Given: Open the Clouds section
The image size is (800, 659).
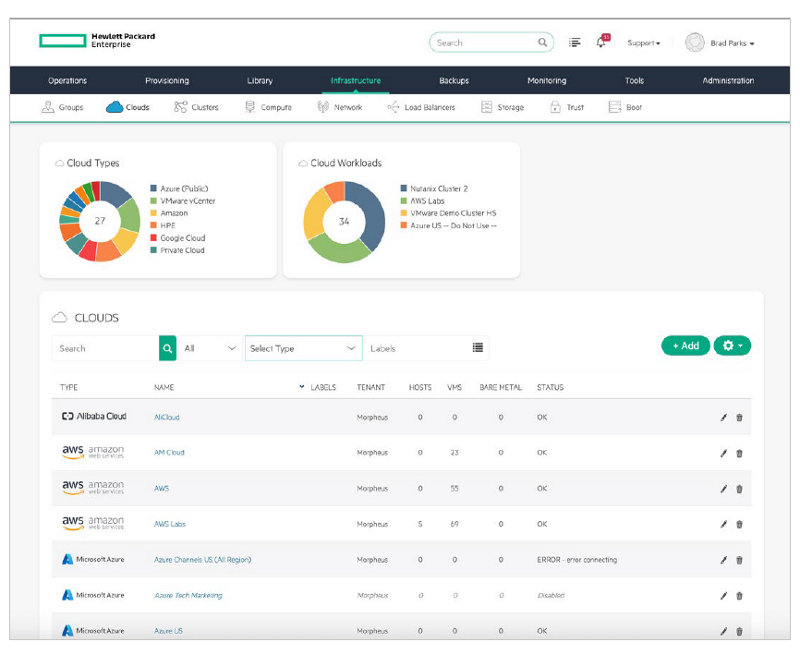Looking at the screenshot, I should click(x=128, y=107).
